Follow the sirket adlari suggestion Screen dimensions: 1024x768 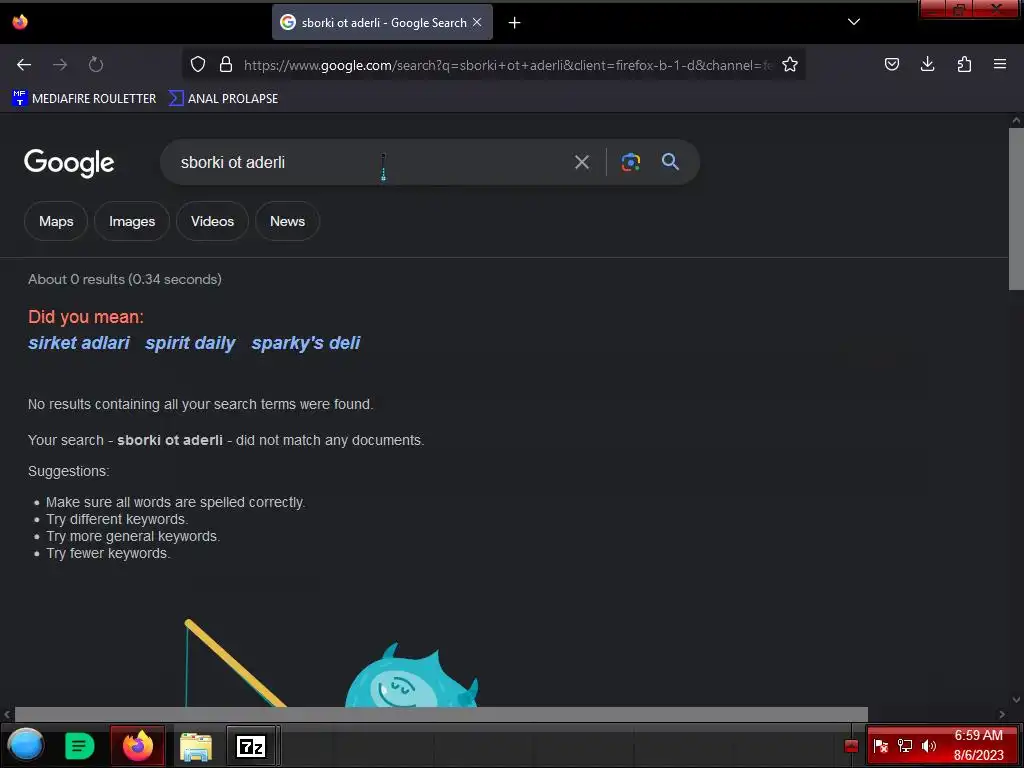point(79,343)
